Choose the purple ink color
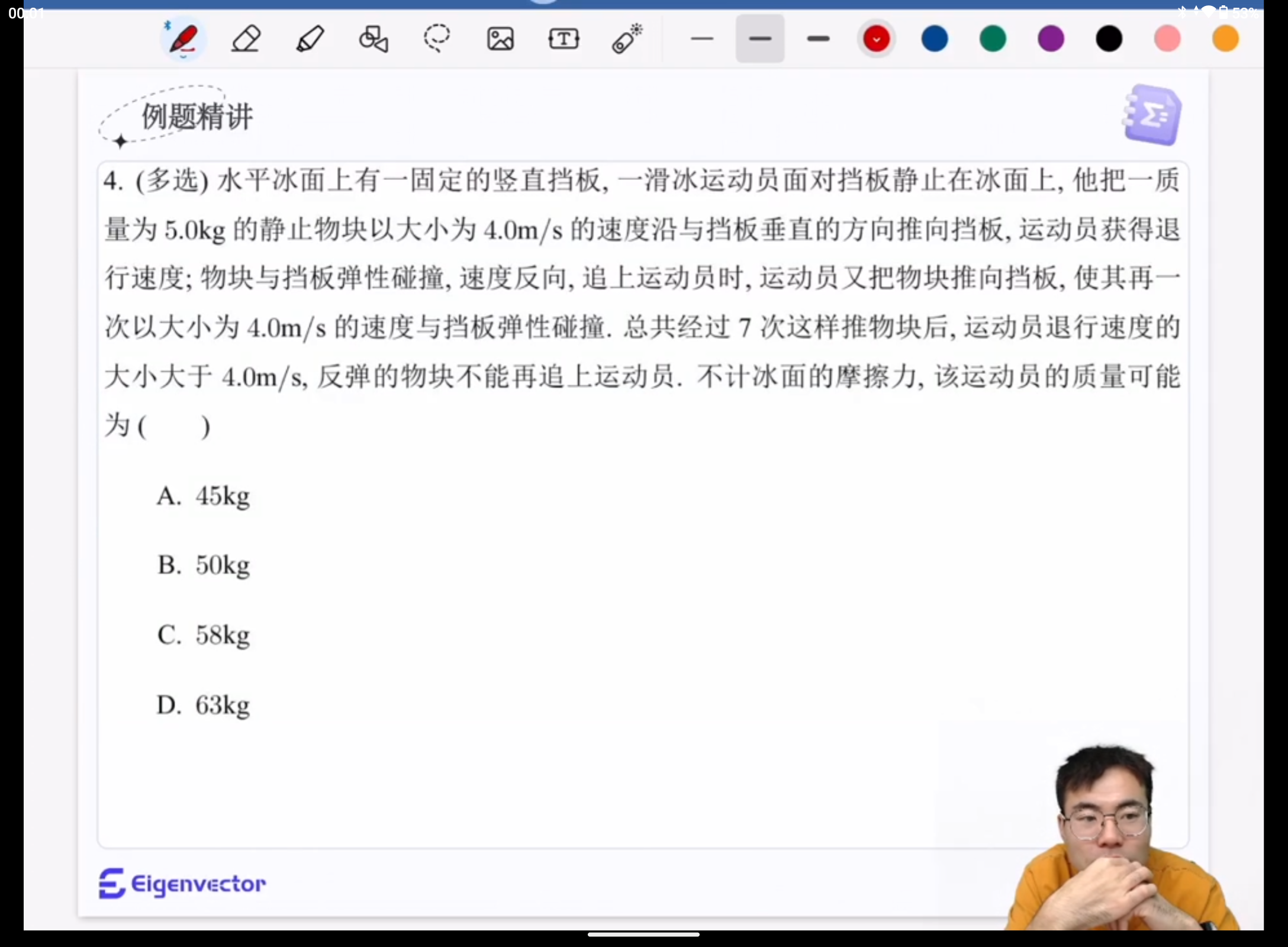The image size is (1288, 947). (x=1050, y=38)
